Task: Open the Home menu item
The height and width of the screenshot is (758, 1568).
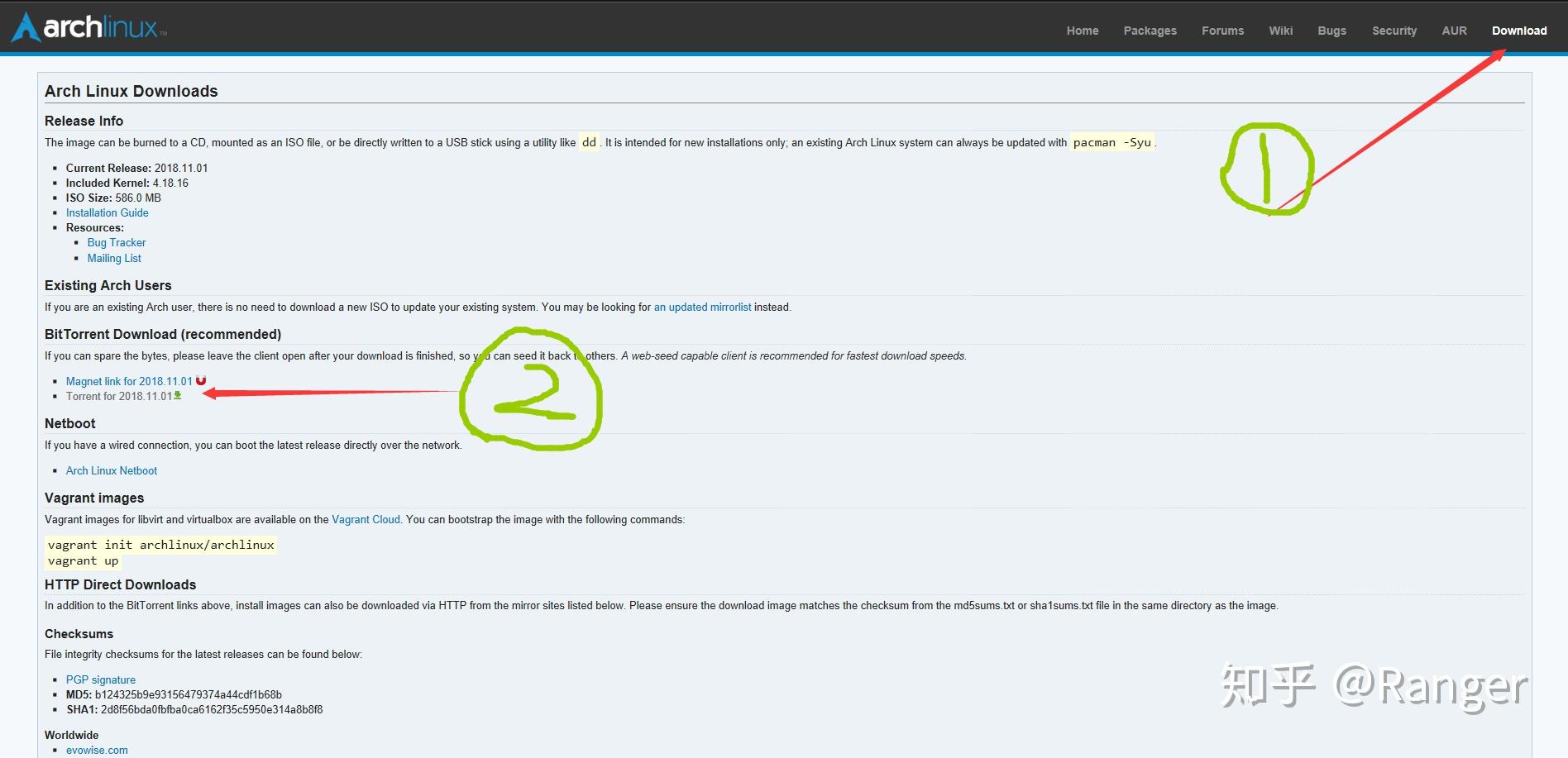Action: [x=1083, y=31]
